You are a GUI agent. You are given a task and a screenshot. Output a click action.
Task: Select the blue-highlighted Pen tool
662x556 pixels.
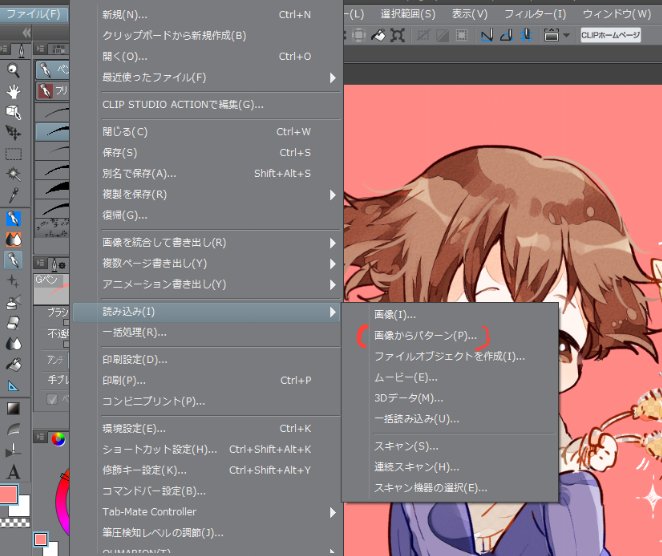(x=14, y=219)
